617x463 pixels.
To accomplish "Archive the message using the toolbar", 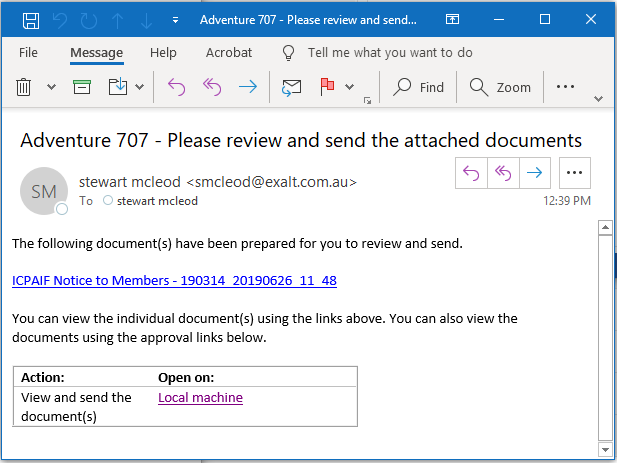I will [x=83, y=87].
